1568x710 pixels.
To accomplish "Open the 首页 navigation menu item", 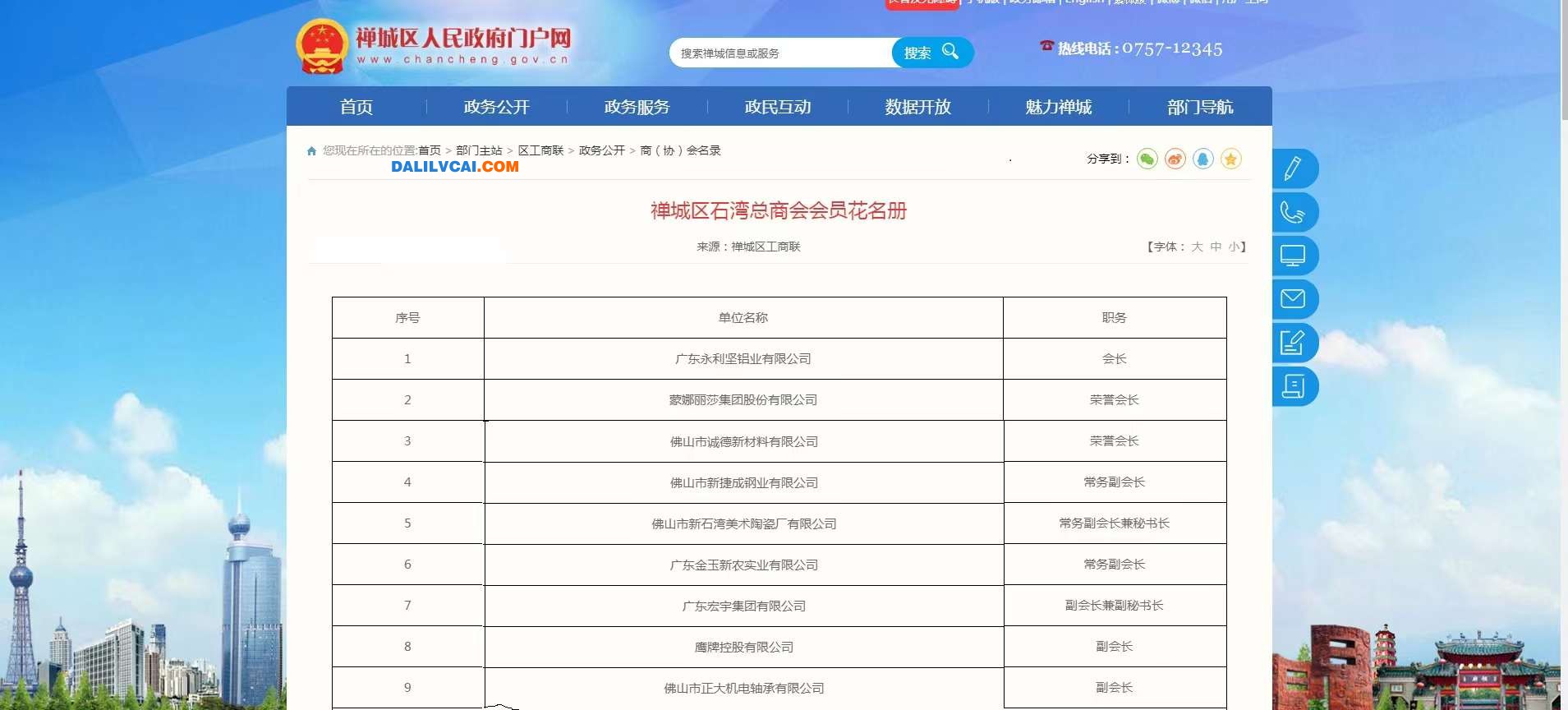I will 356,107.
